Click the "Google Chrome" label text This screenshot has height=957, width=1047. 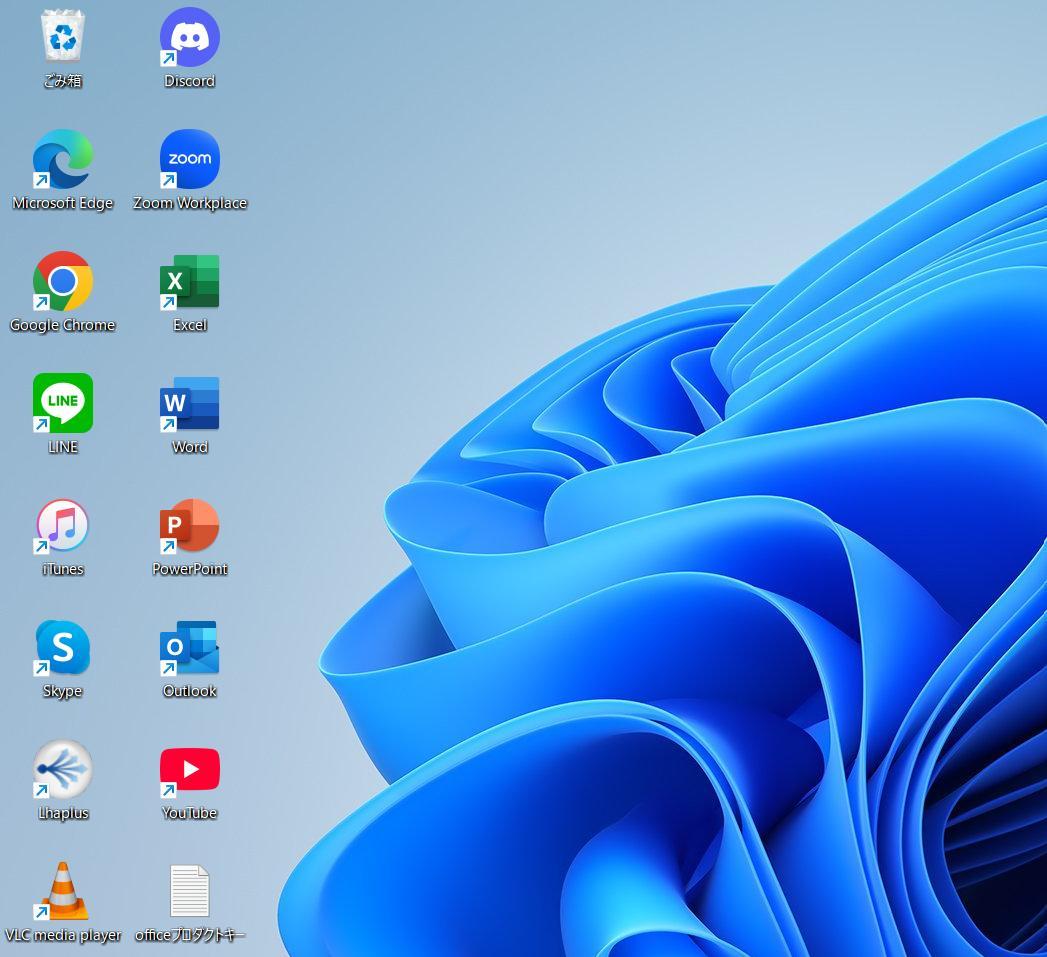(x=63, y=325)
